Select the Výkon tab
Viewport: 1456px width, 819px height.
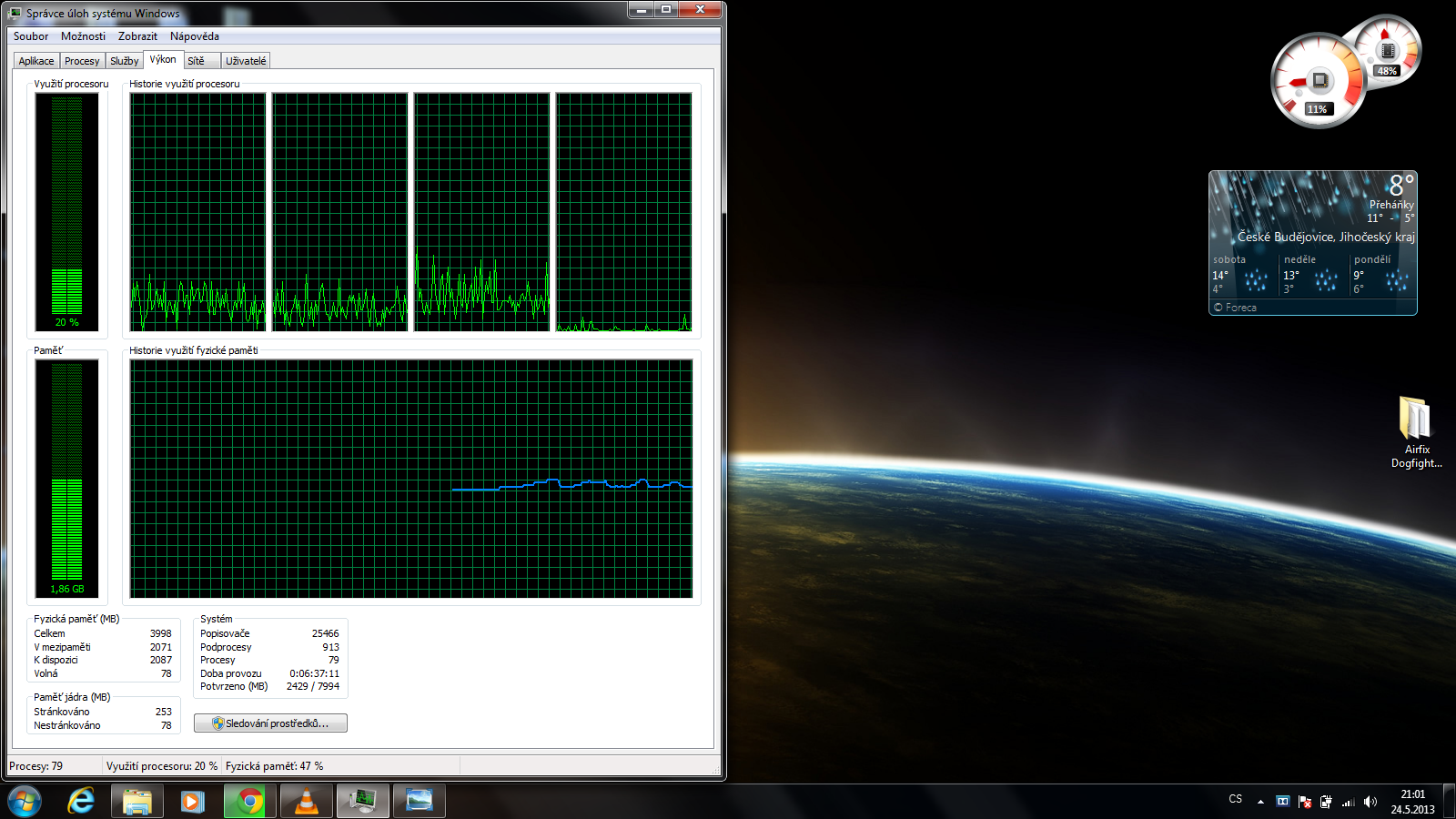click(164, 59)
